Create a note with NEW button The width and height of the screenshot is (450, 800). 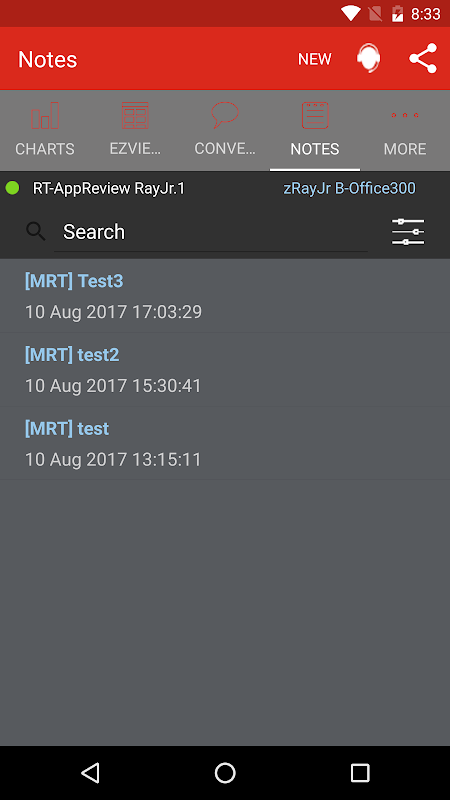pyautogui.click(x=315, y=59)
